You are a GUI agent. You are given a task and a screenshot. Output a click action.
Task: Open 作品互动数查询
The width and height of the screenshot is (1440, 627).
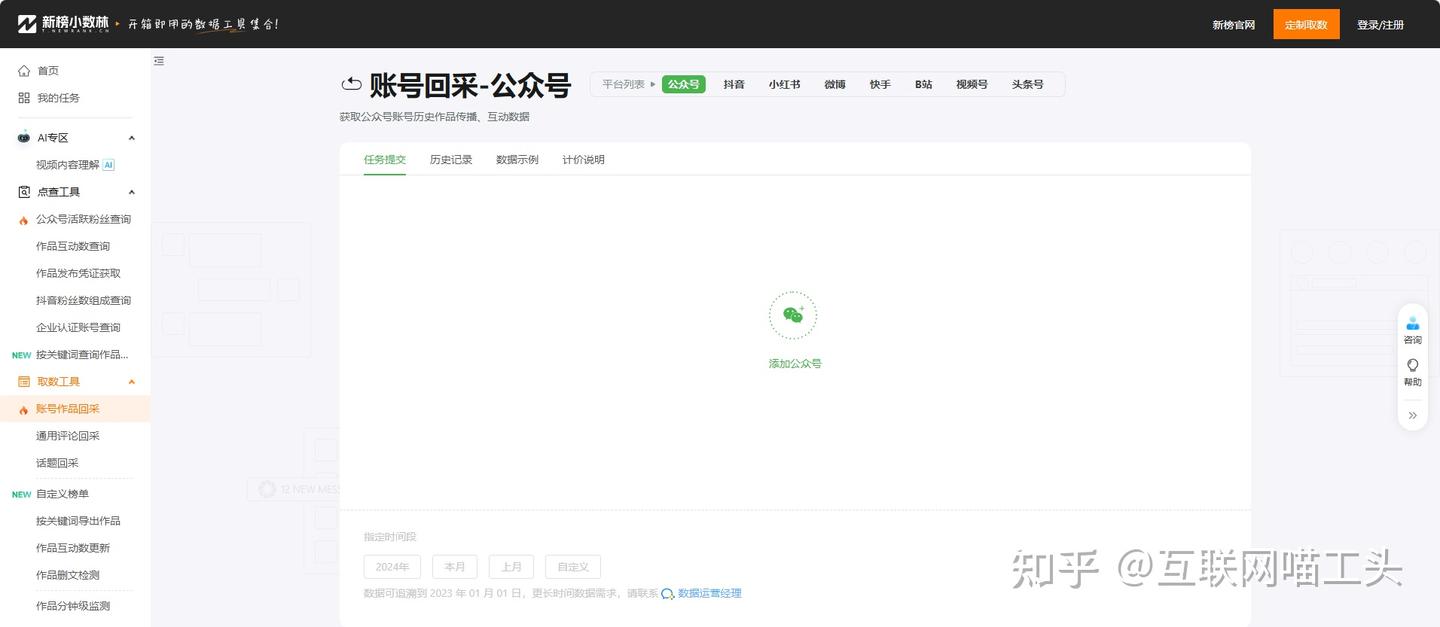tap(75, 246)
